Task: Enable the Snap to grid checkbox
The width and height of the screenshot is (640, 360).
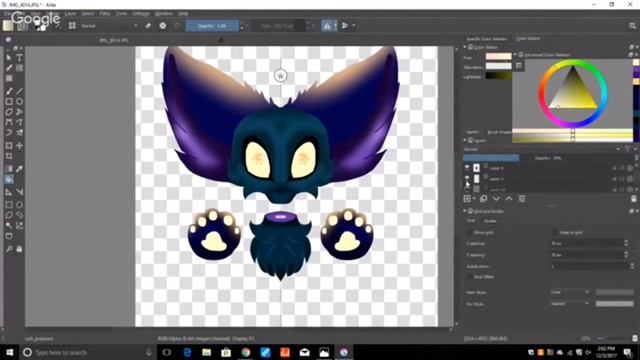Action: 555,232
